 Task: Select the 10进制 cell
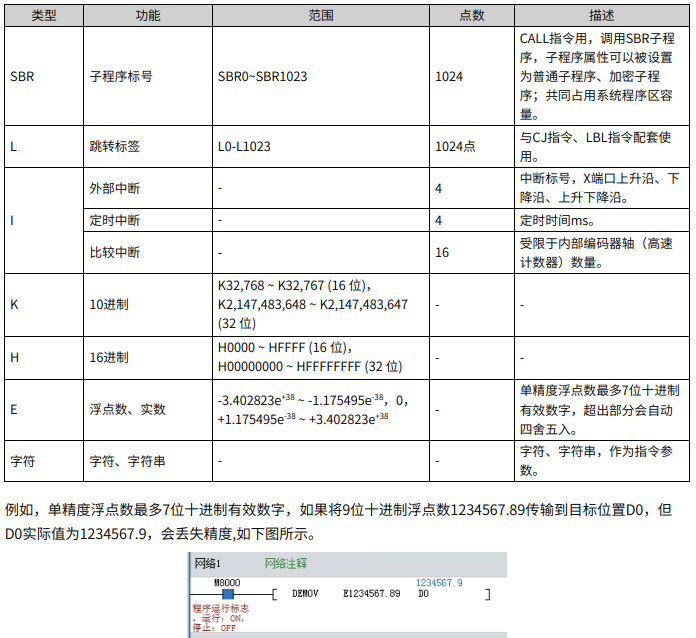coord(148,305)
